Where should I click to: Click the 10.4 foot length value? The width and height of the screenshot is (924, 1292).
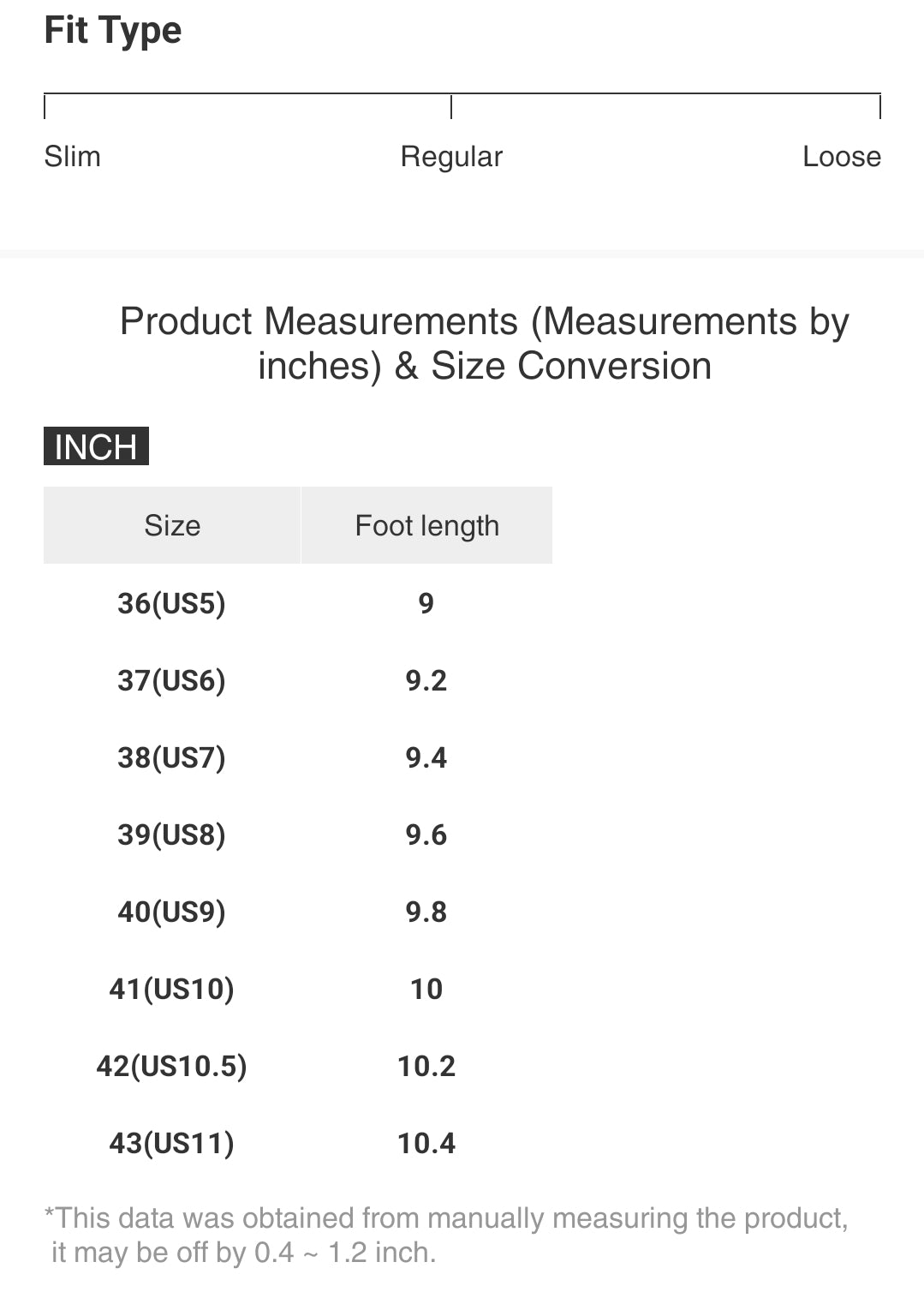pyautogui.click(x=426, y=1143)
